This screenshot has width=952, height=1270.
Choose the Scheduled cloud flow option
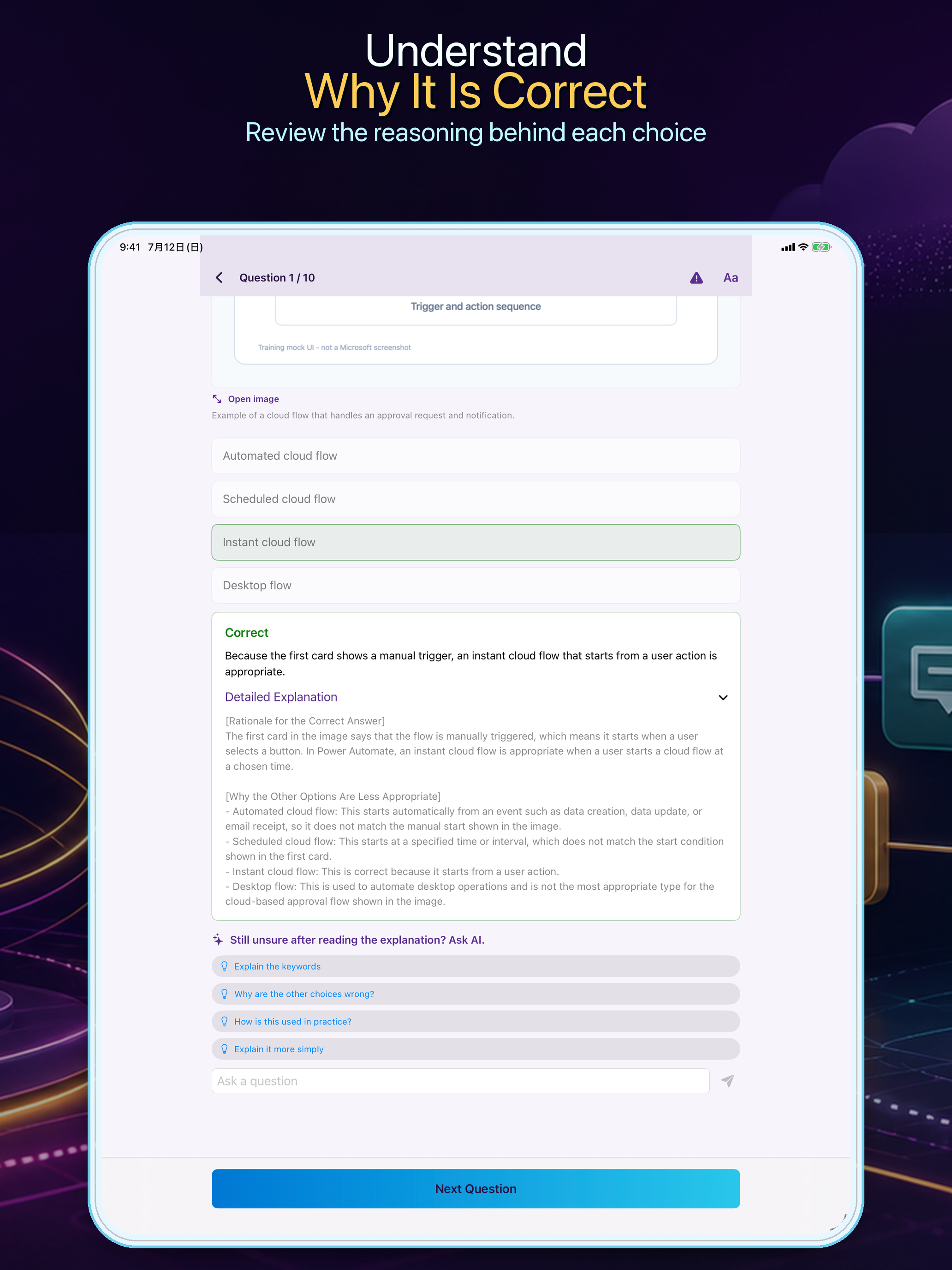pos(476,499)
